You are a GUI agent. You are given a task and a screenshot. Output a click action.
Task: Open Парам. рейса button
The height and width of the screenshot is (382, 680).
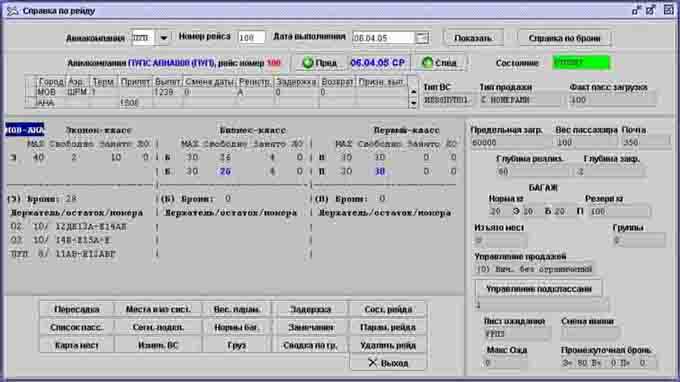[388, 327]
